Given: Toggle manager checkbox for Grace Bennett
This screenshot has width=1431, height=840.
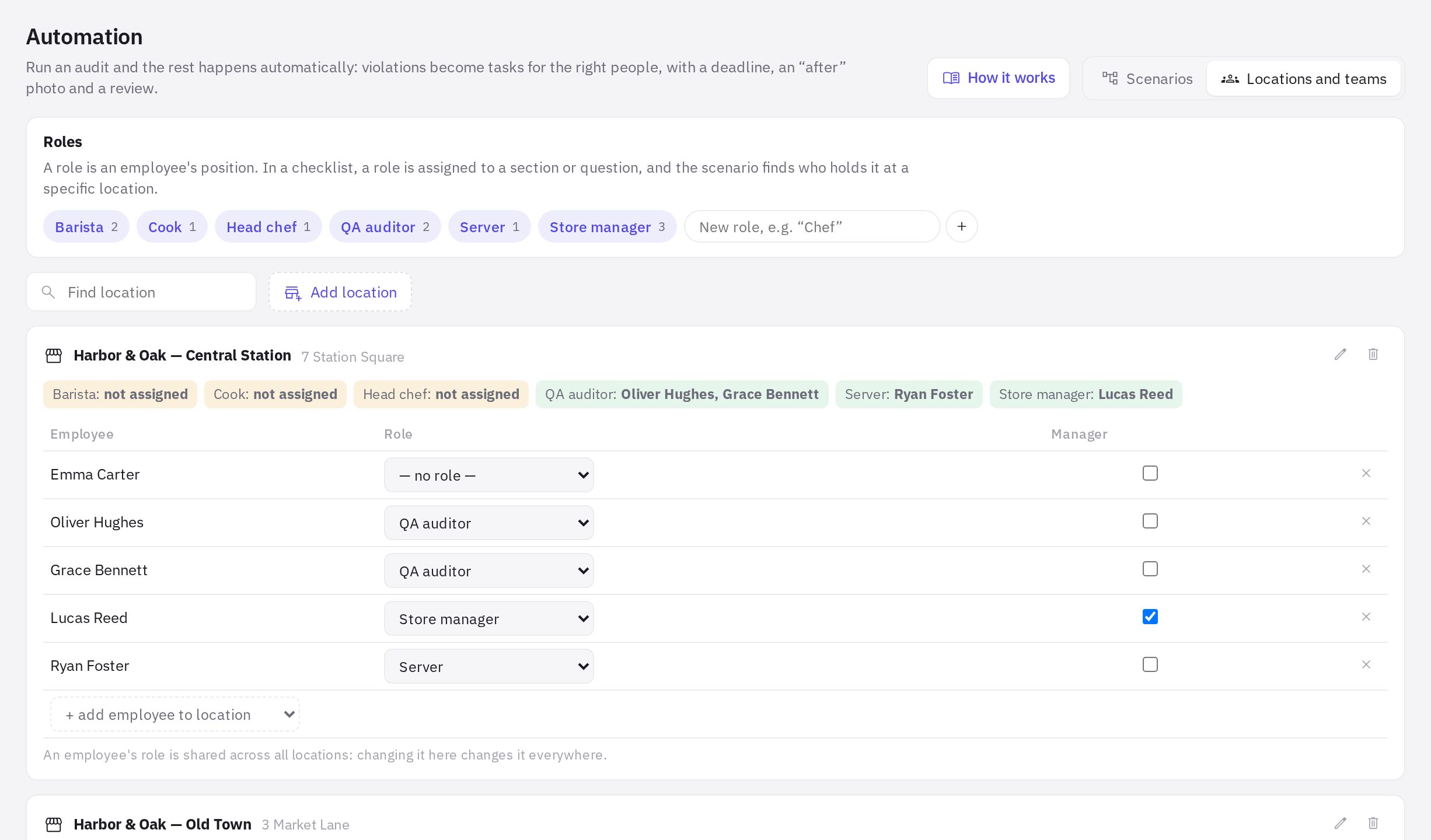Looking at the screenshot, I should (1150, 569).
